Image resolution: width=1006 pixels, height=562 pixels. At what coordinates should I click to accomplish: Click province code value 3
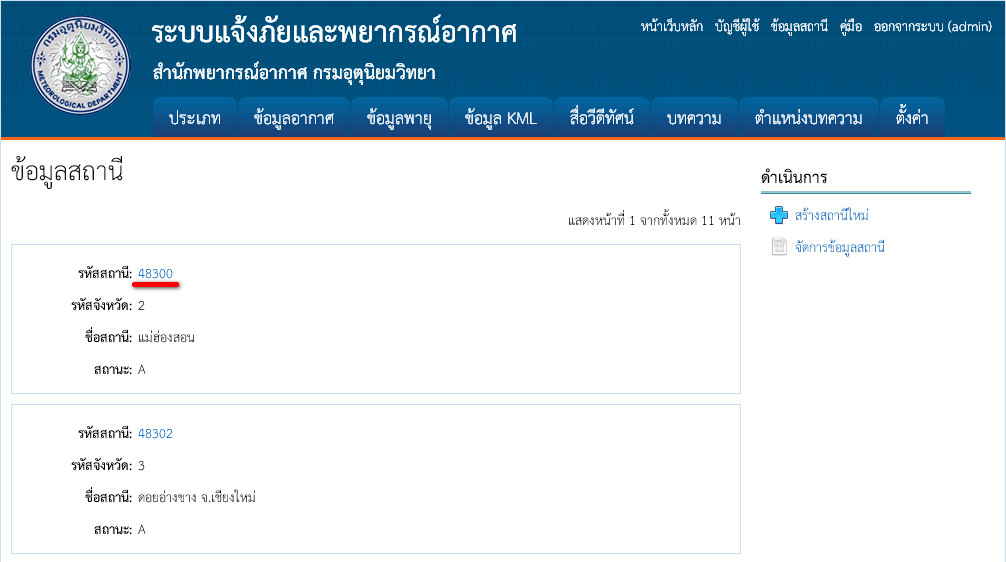(141, 466)
